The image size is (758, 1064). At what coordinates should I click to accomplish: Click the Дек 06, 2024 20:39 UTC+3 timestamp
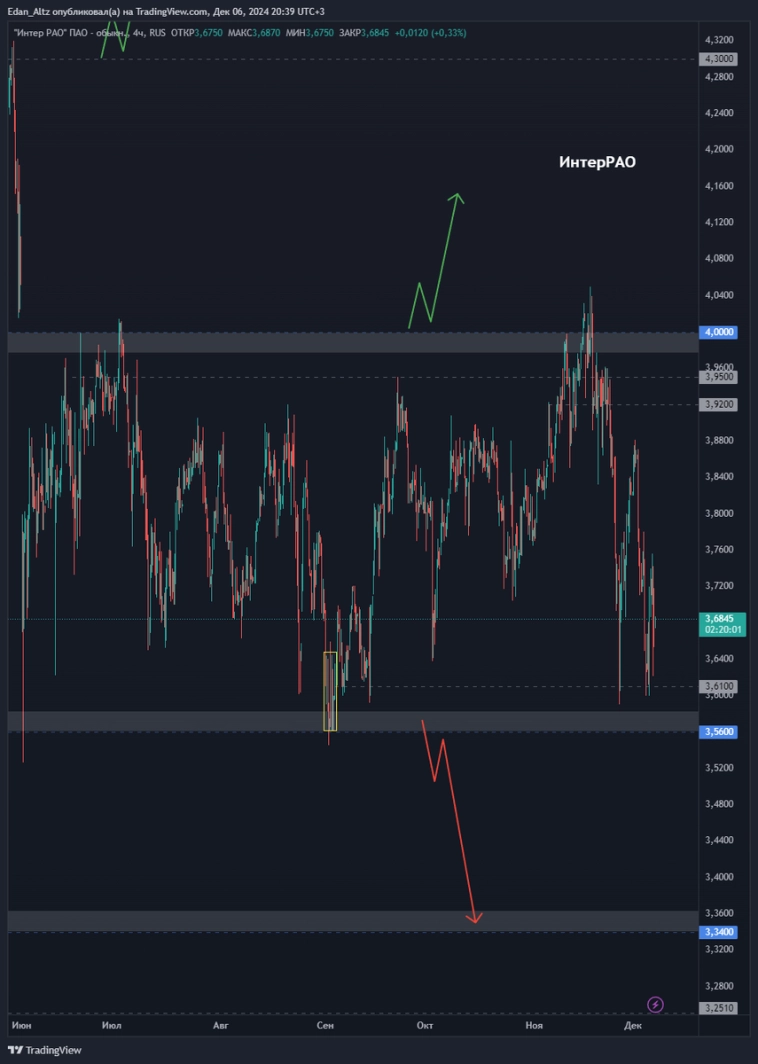pyautogui.click(x=269, y=12)
